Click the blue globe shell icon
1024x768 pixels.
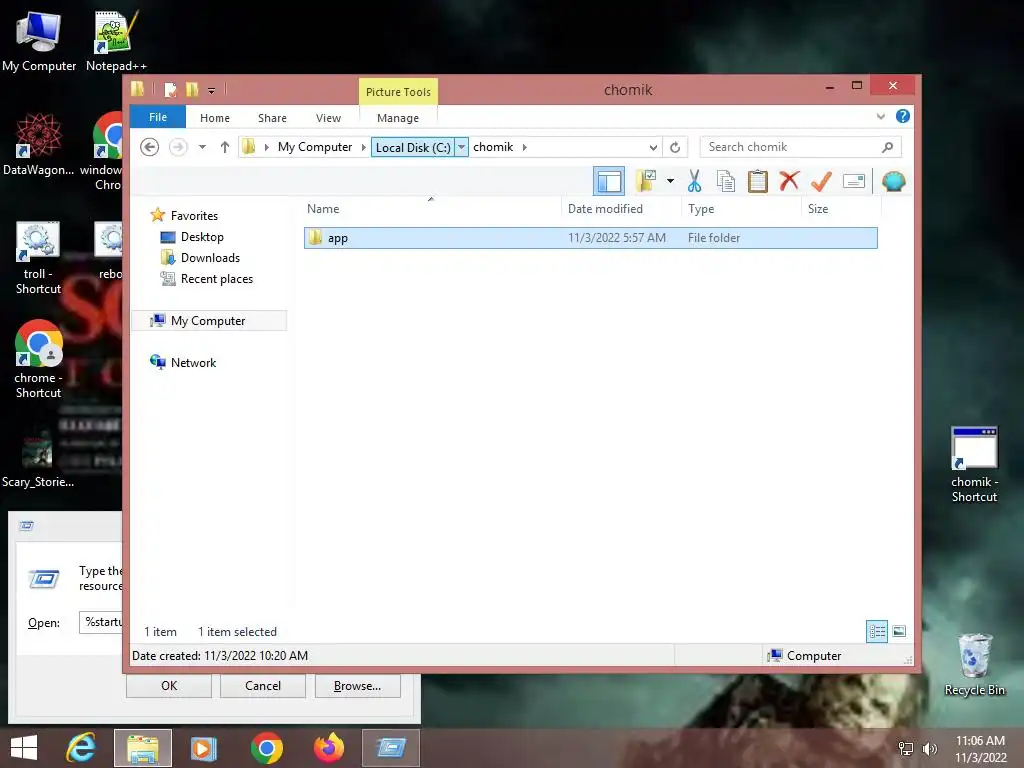tap(893, 181)
